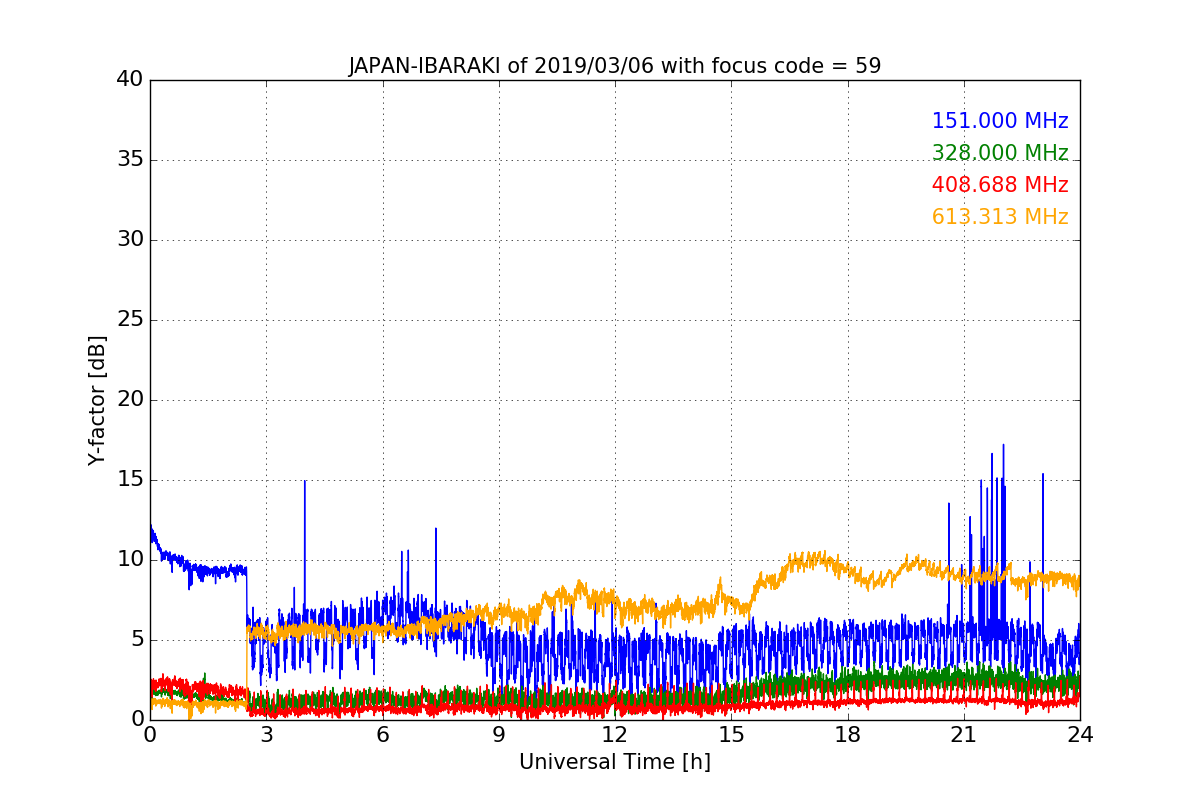Viewport: 1200px width, 800px height.
Task: Click x-axis tick label '3'
Action: [x=266, y=734]
